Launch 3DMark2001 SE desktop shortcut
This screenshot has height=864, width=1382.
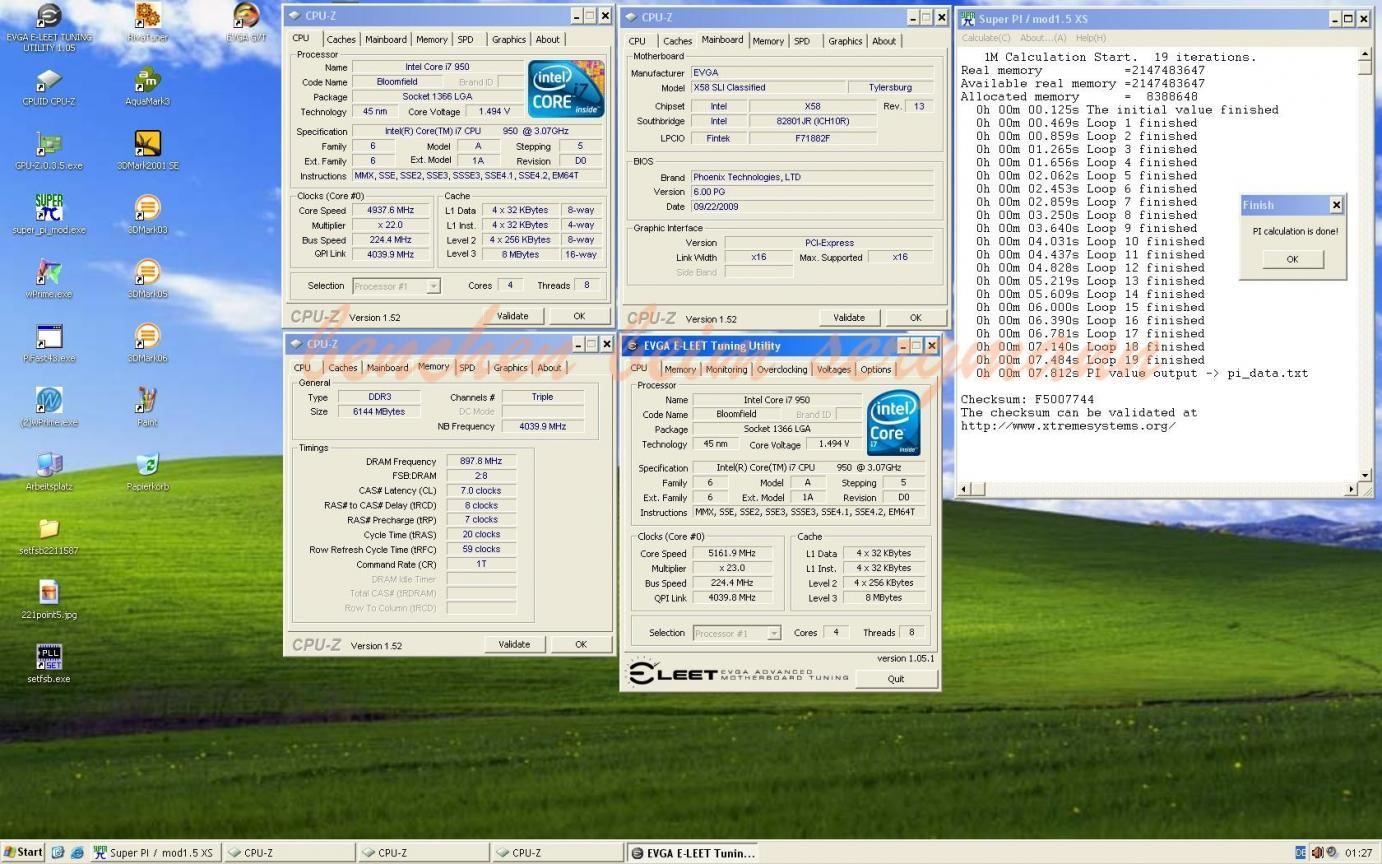[x=147, y=151]
